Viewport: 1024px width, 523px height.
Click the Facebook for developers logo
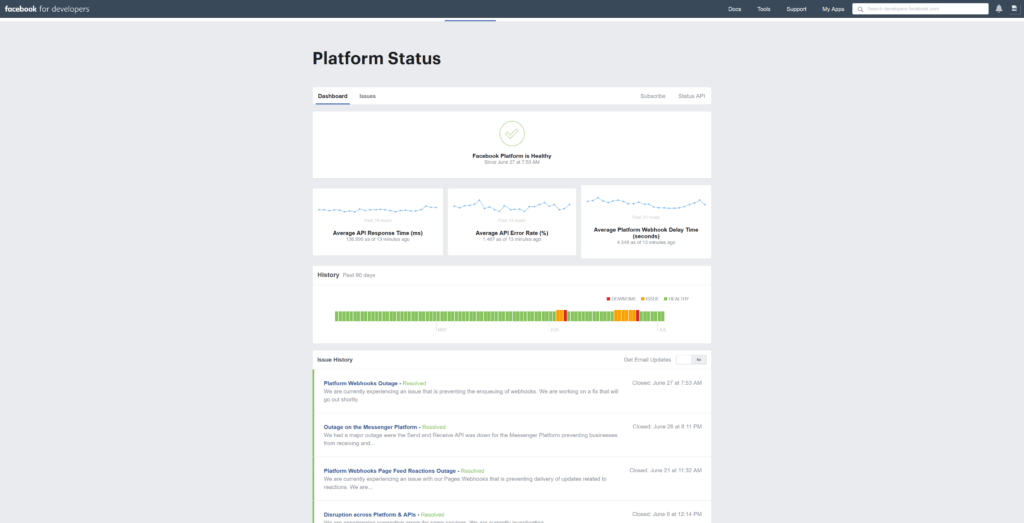point(47,9)
